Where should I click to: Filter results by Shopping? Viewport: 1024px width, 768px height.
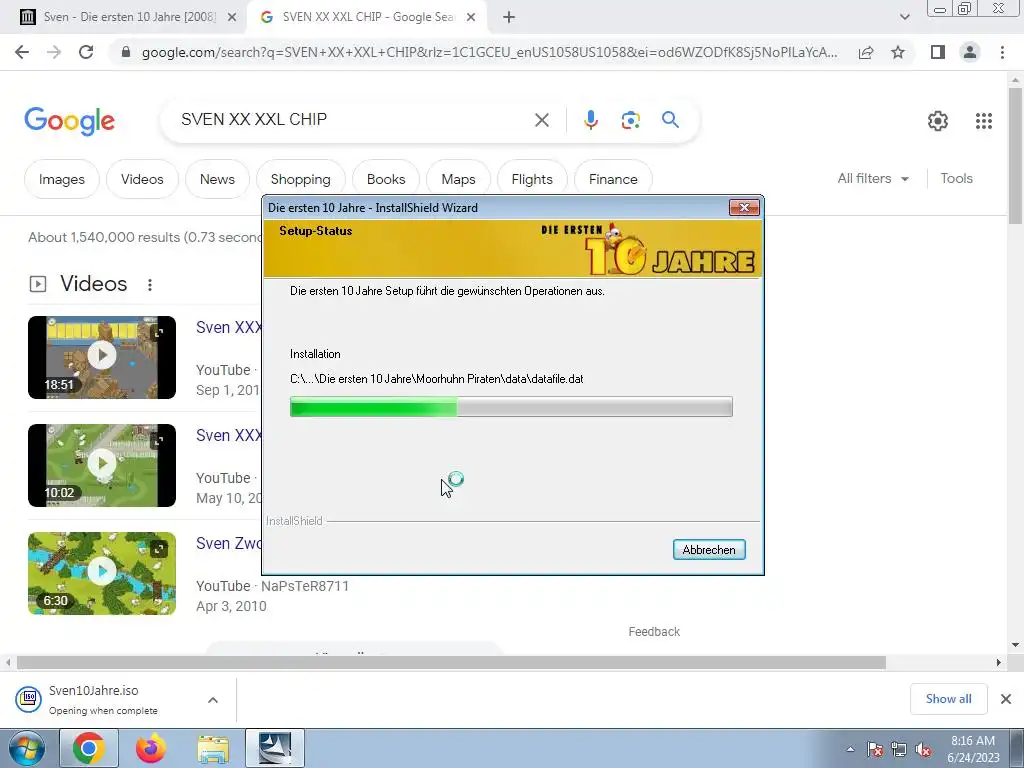click(300, 179)
